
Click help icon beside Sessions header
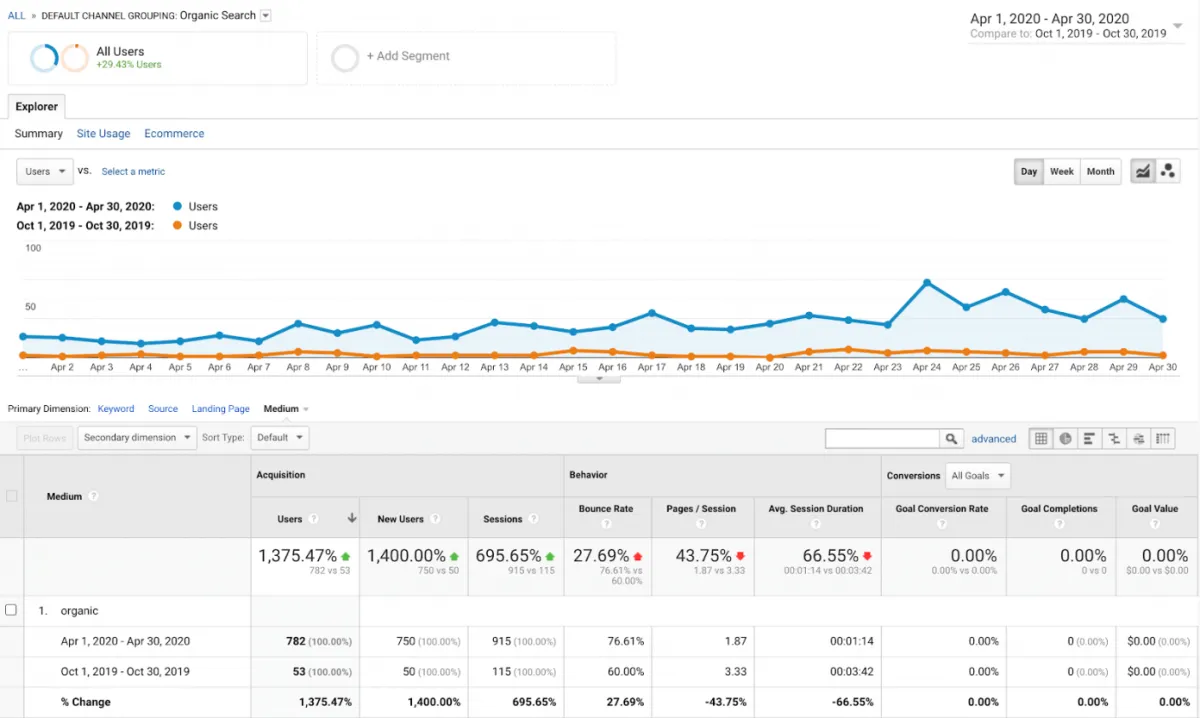533,519
